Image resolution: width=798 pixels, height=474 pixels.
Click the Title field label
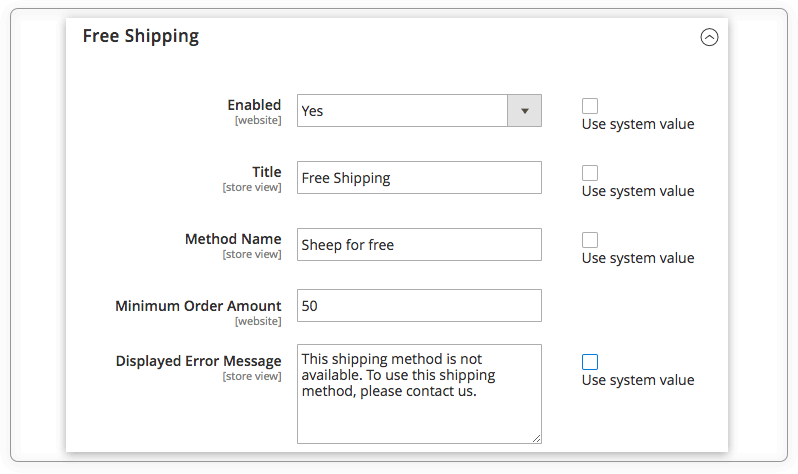(267, 172)
